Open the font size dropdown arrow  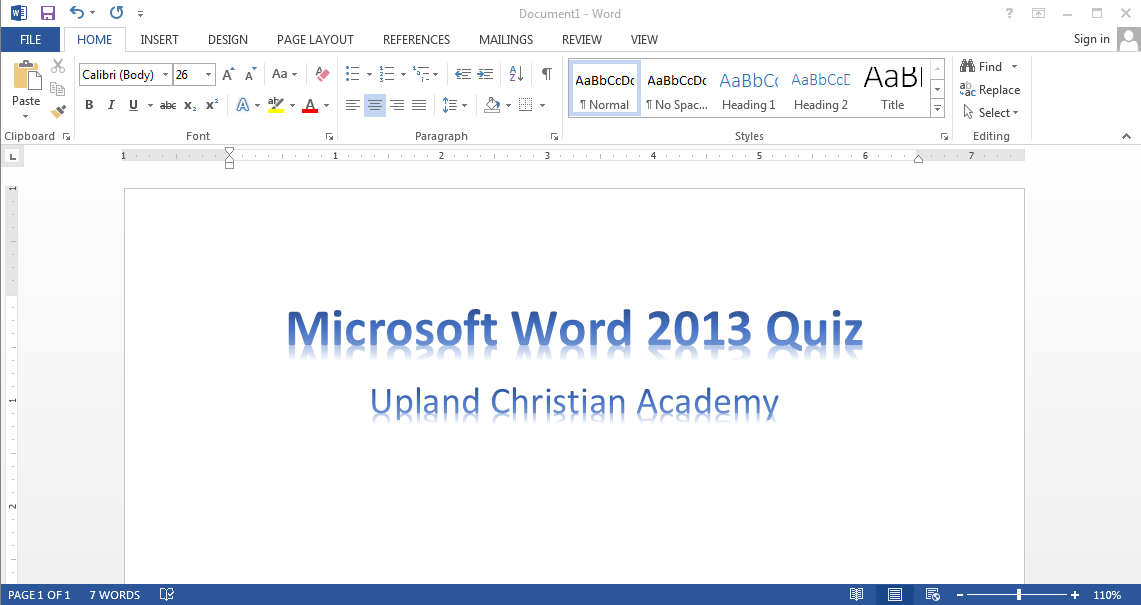coord(209,74)
